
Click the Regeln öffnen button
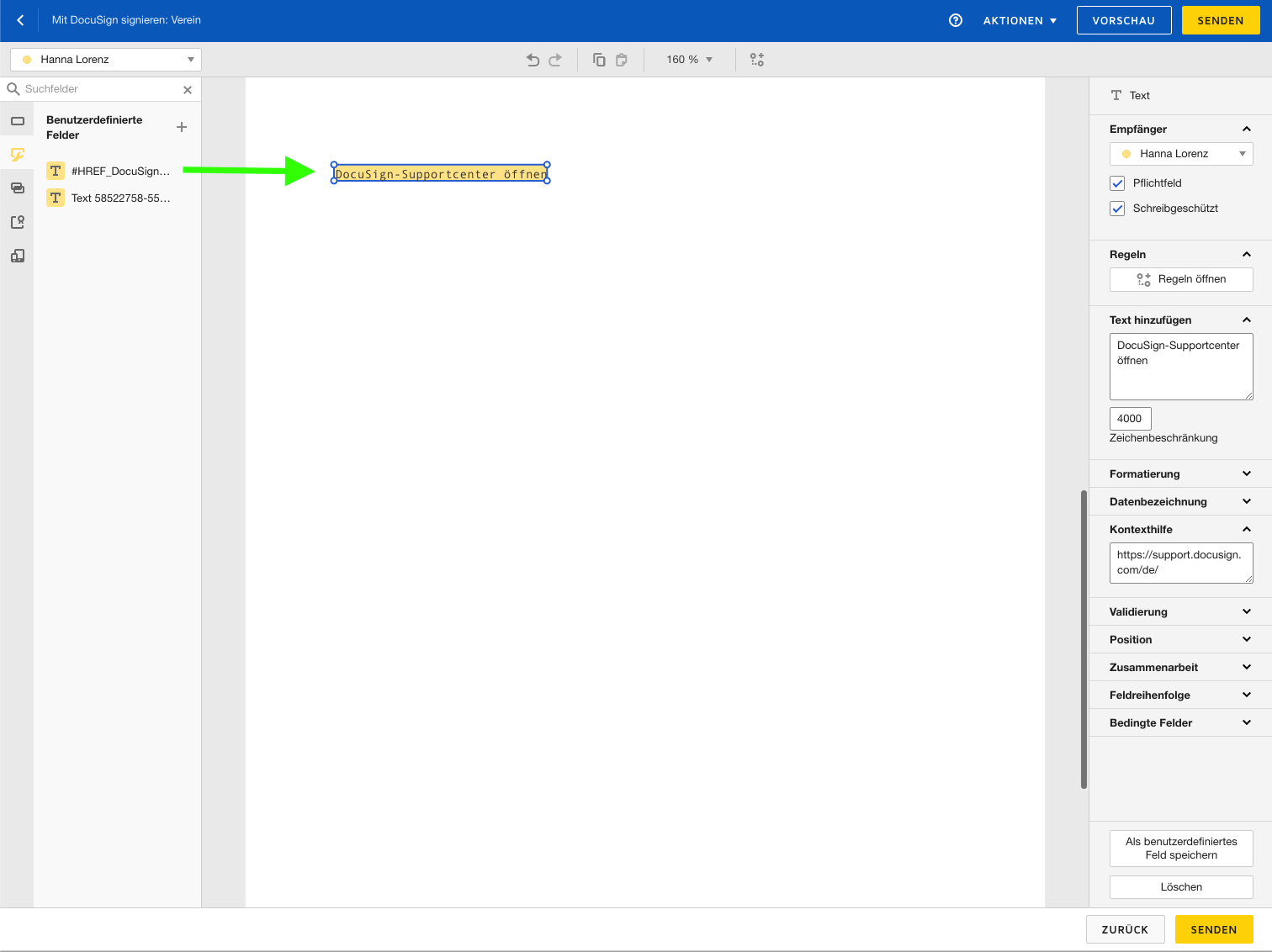[1181, 278]
